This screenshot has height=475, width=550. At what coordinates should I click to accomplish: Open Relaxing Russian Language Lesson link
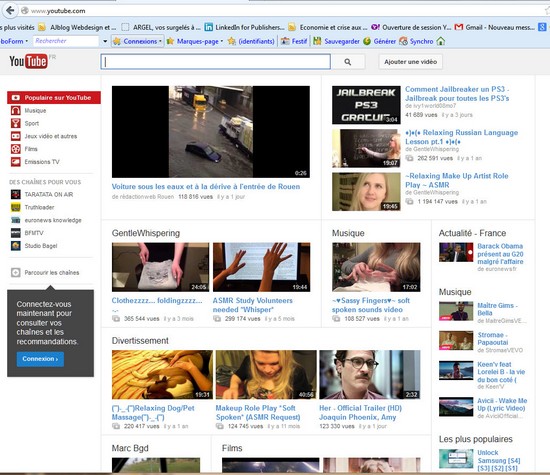click(x=462, y=137)
